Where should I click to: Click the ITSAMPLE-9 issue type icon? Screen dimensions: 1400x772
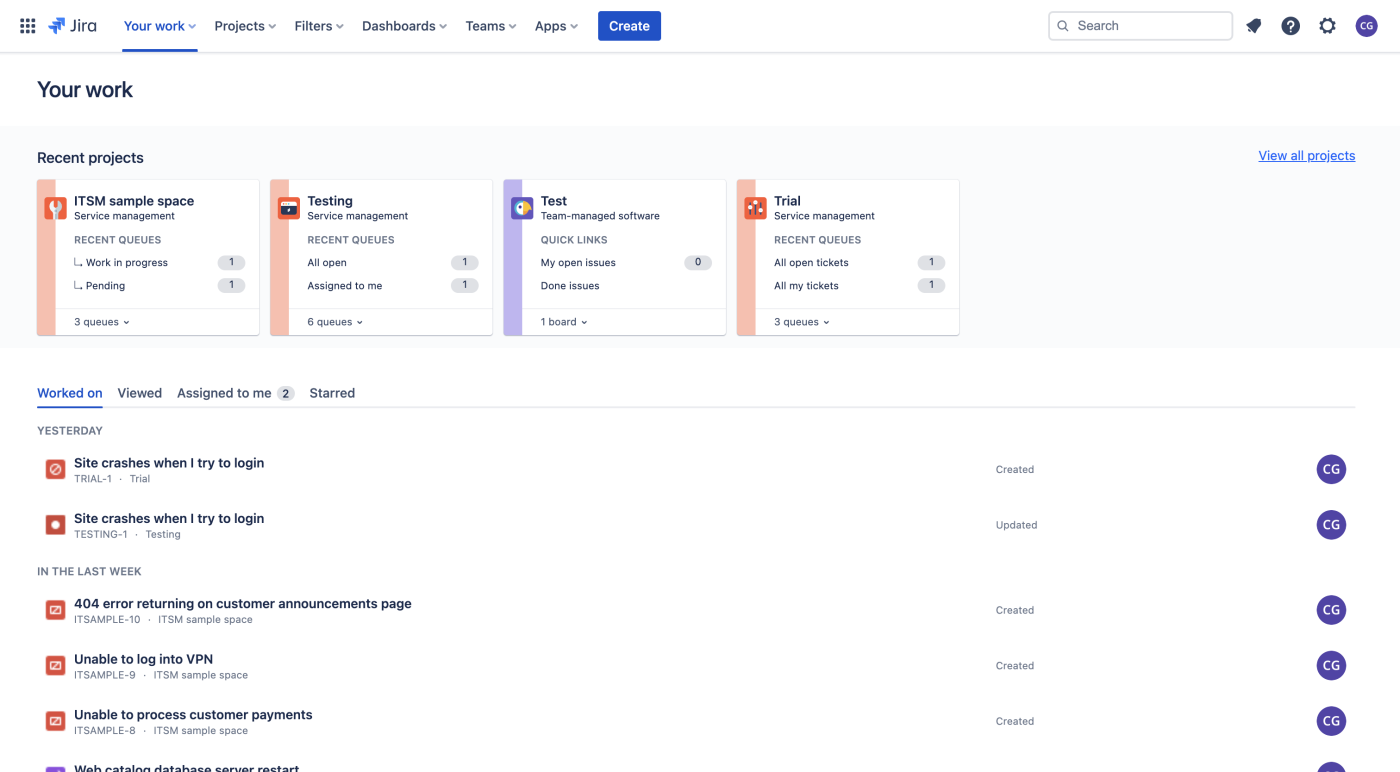(x=56, y=665)
